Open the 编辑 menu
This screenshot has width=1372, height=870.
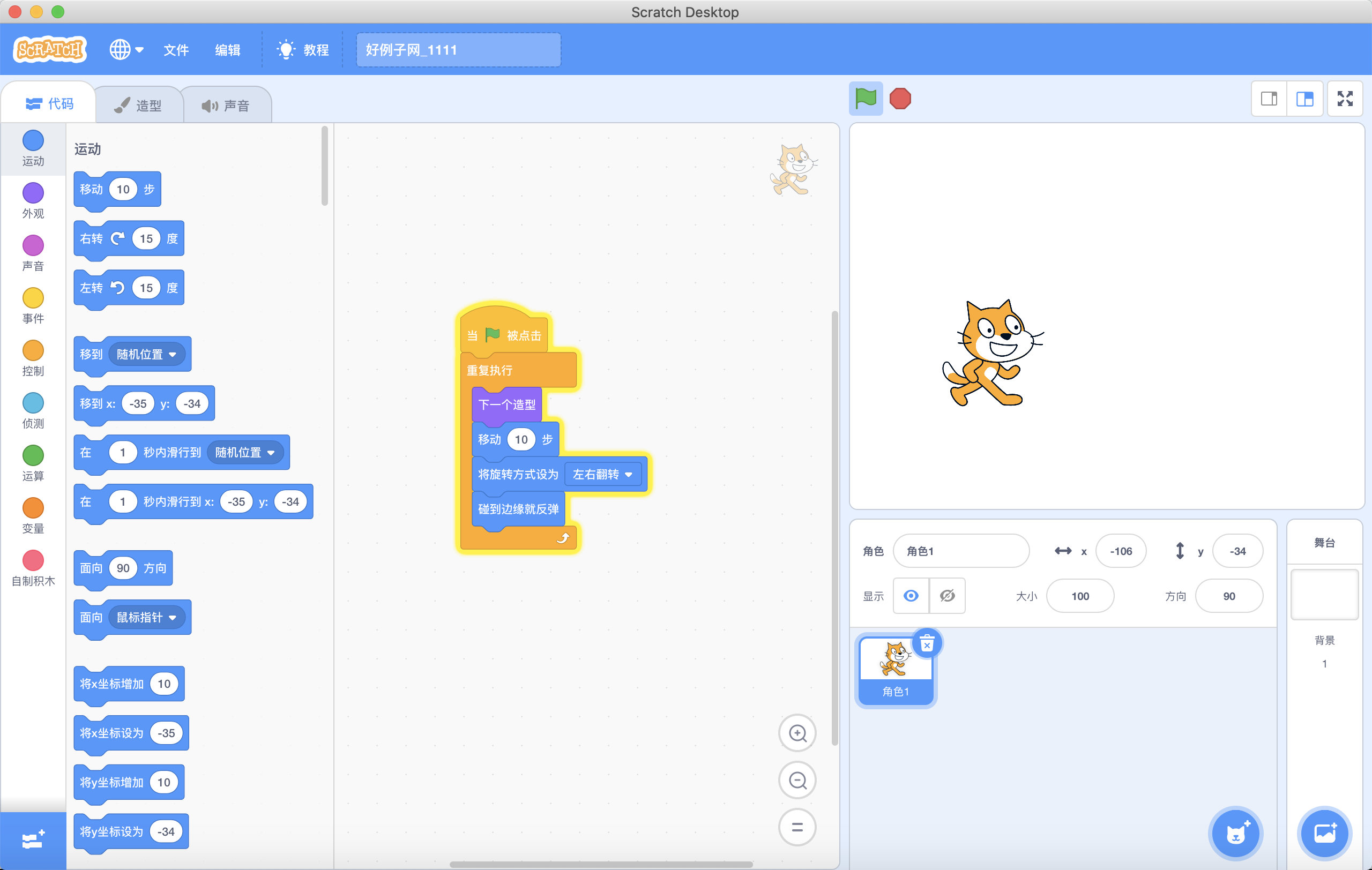[227, 50]
